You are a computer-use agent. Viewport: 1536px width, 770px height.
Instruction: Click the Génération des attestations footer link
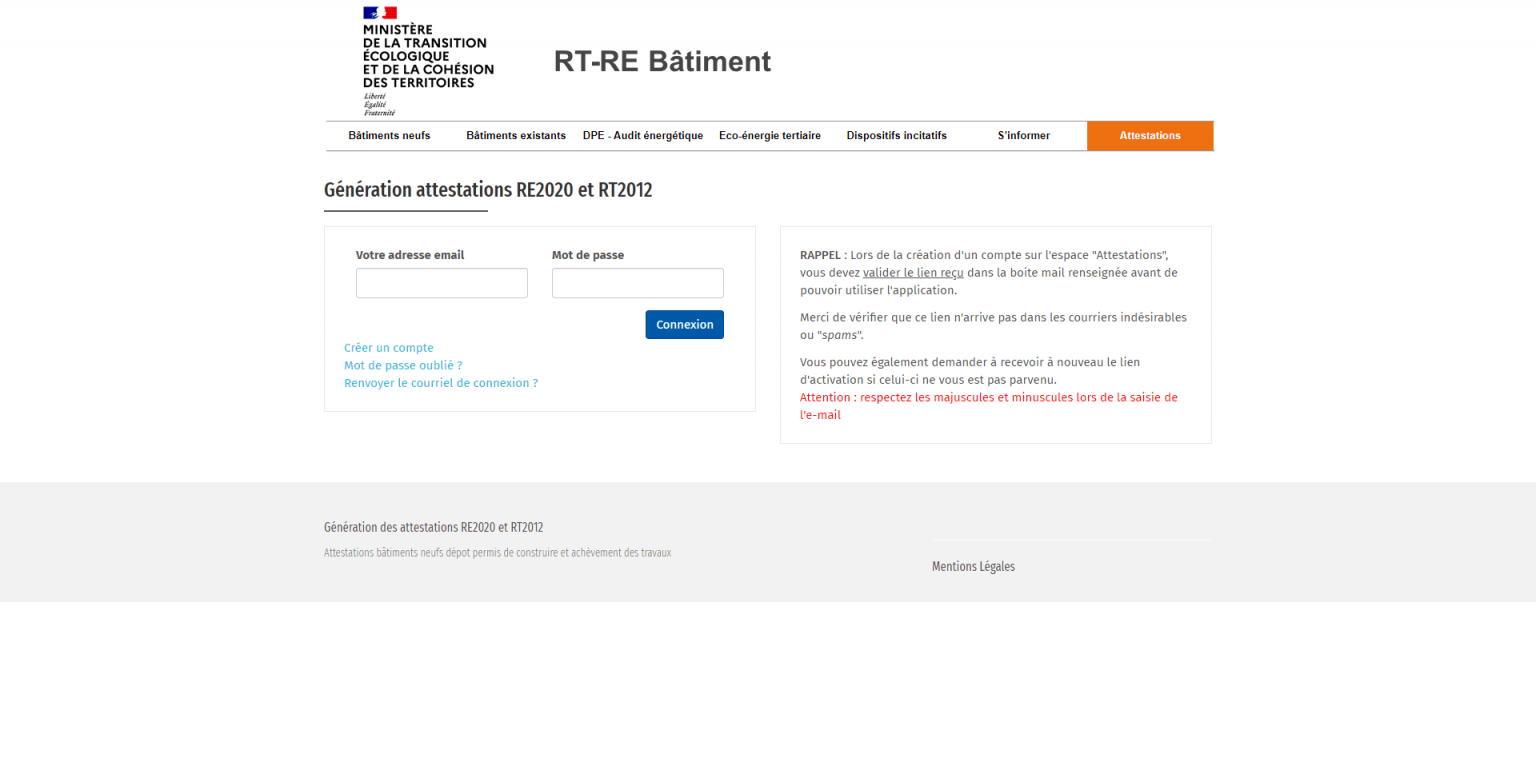(432, 527)
